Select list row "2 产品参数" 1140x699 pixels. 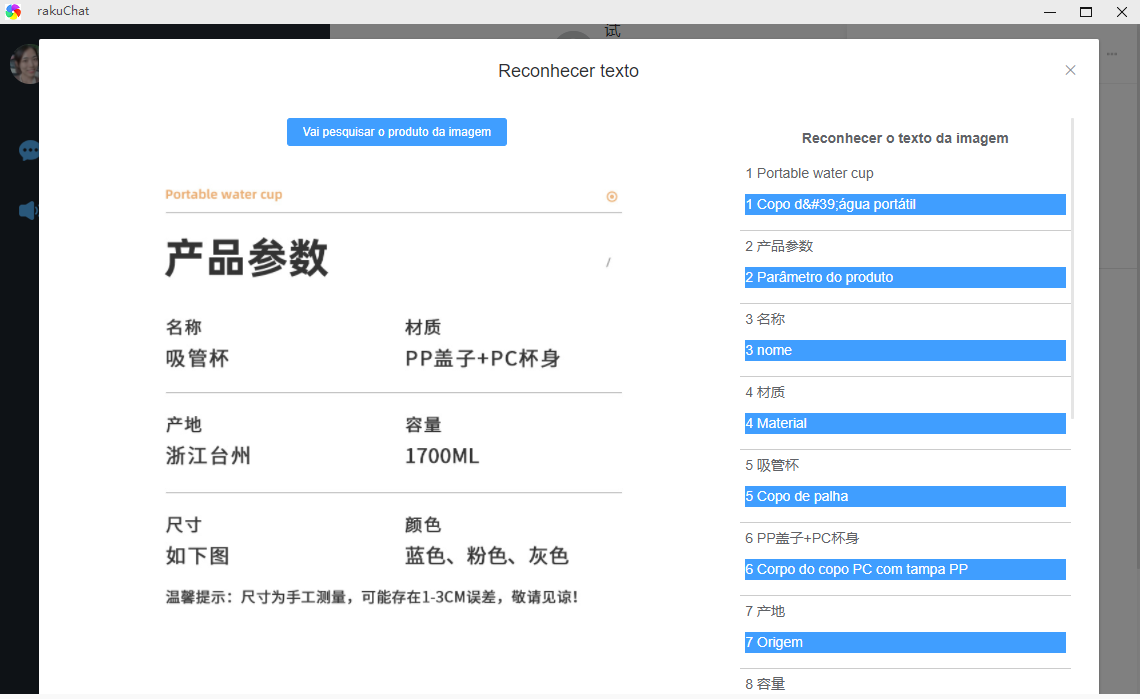[905, 246]
